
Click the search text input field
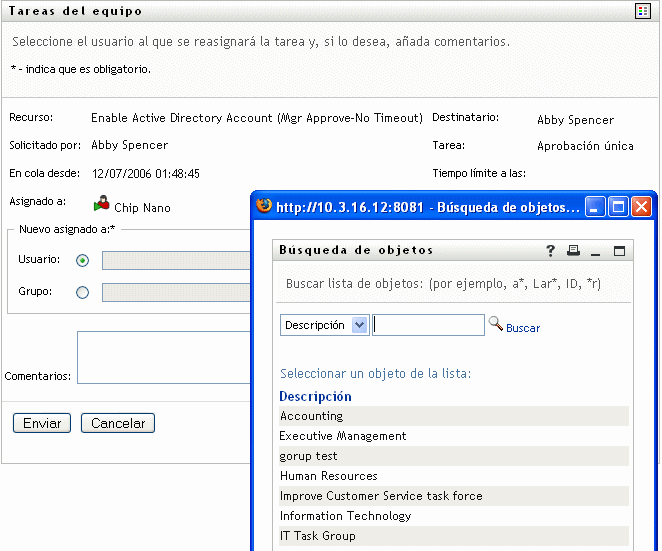[x=429, y=325]
